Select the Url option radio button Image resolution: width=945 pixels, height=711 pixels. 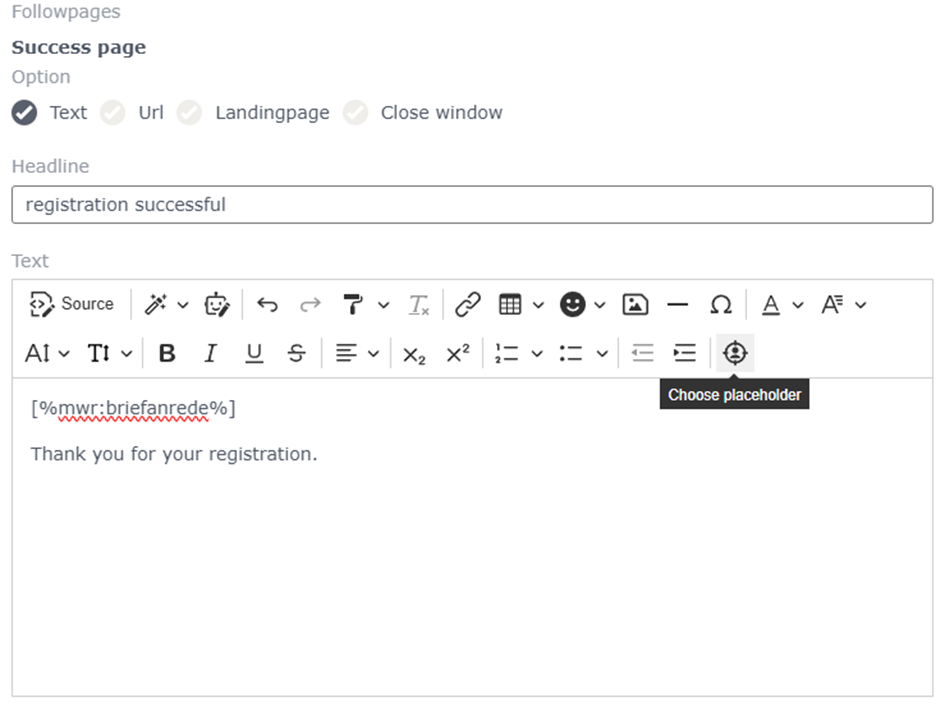[113, 113]
